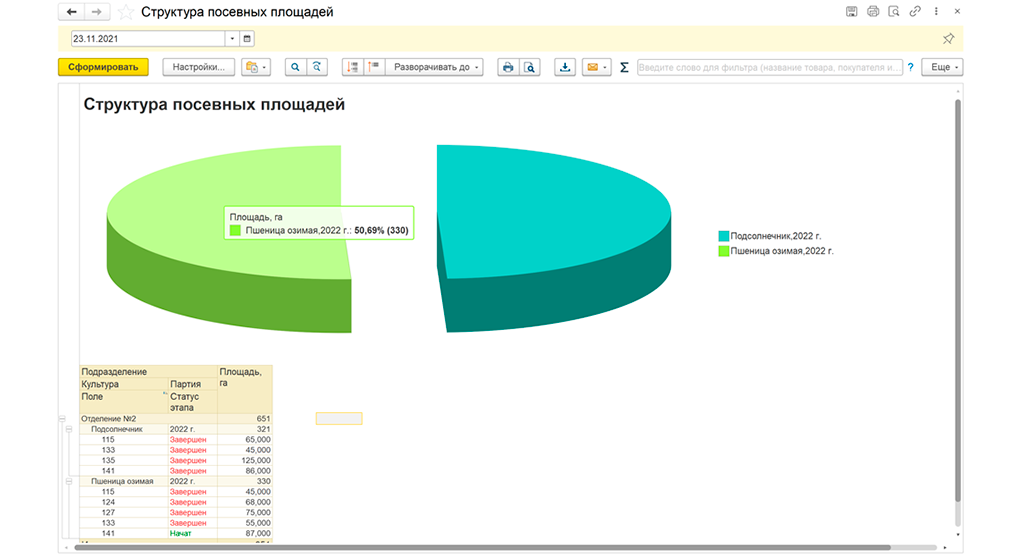1024x558 pixels.
Task: Click the print report icon
Action: (507, 67)
